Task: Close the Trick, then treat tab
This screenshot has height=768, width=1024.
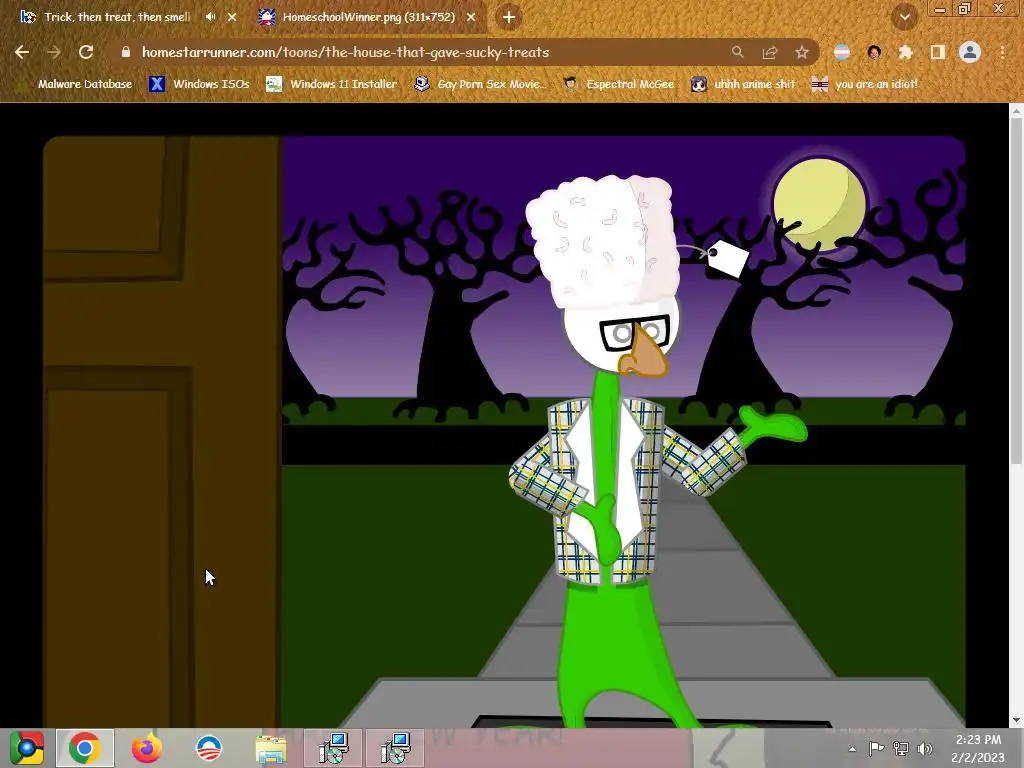Action: (232, 17)
